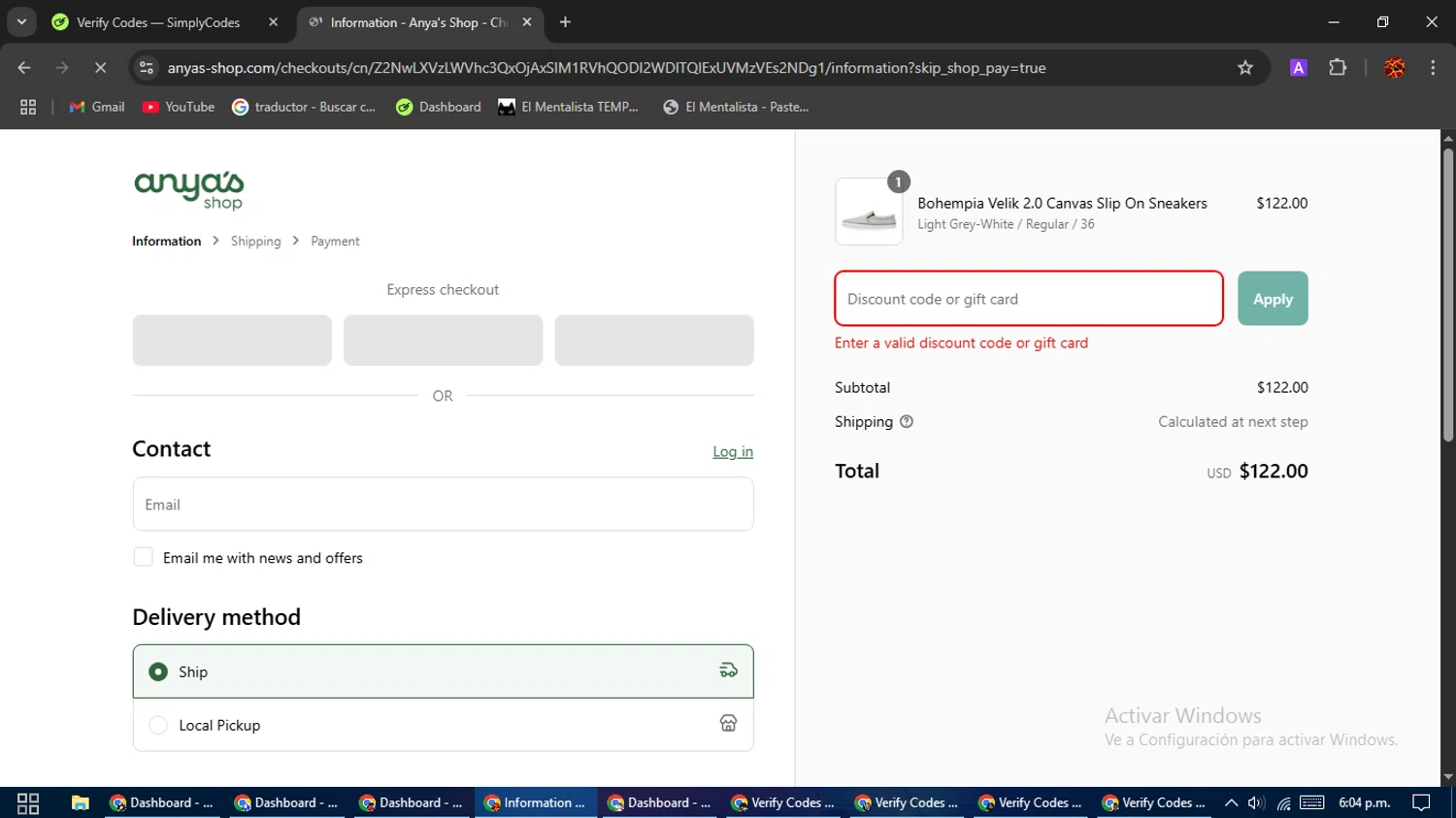
Task: Open the Chrome profile avatar
Action: [1395, 68]
